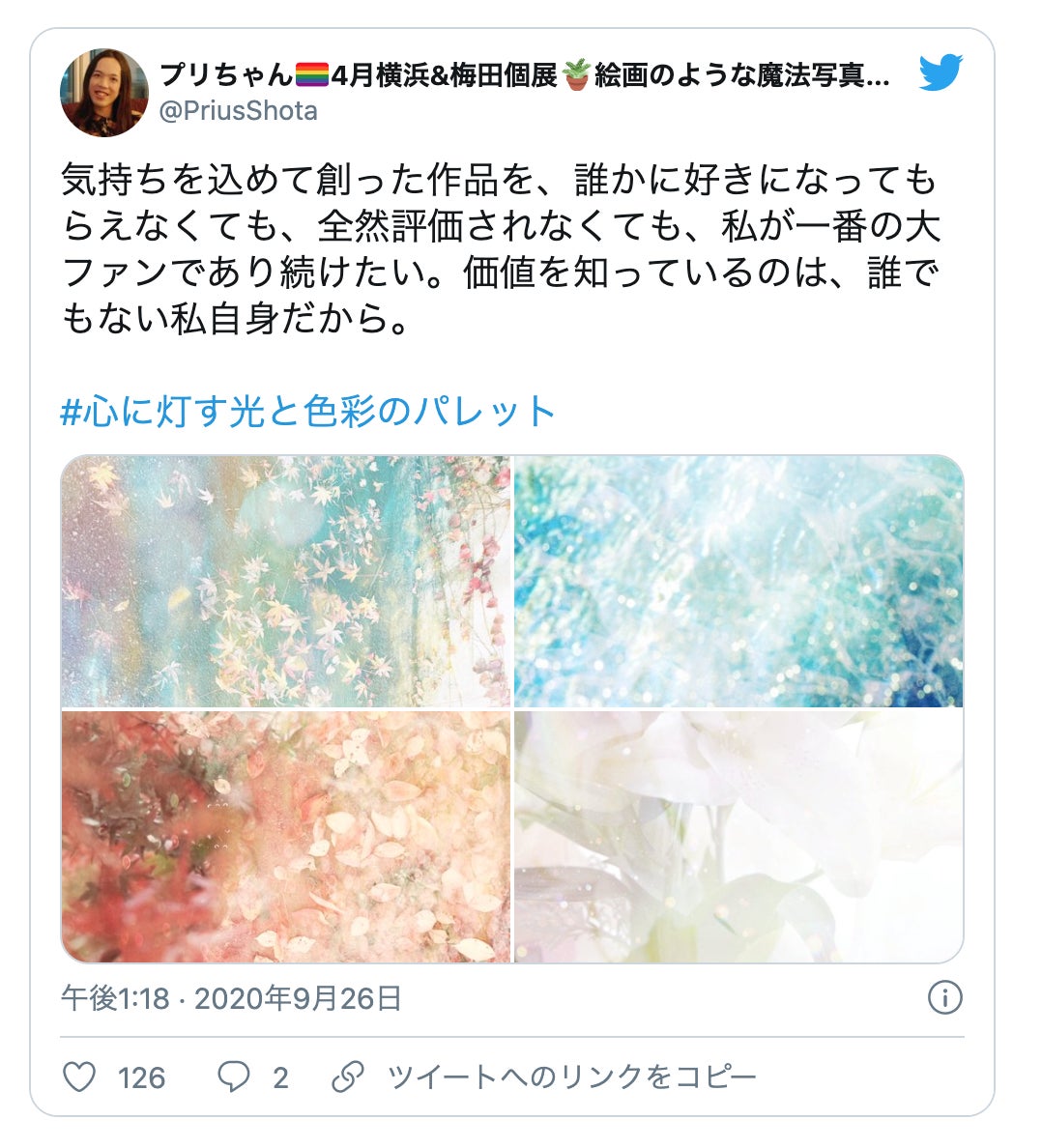
Task: Click ツイートへのリンクをコピー text
Action: [x=571, y=1077]
